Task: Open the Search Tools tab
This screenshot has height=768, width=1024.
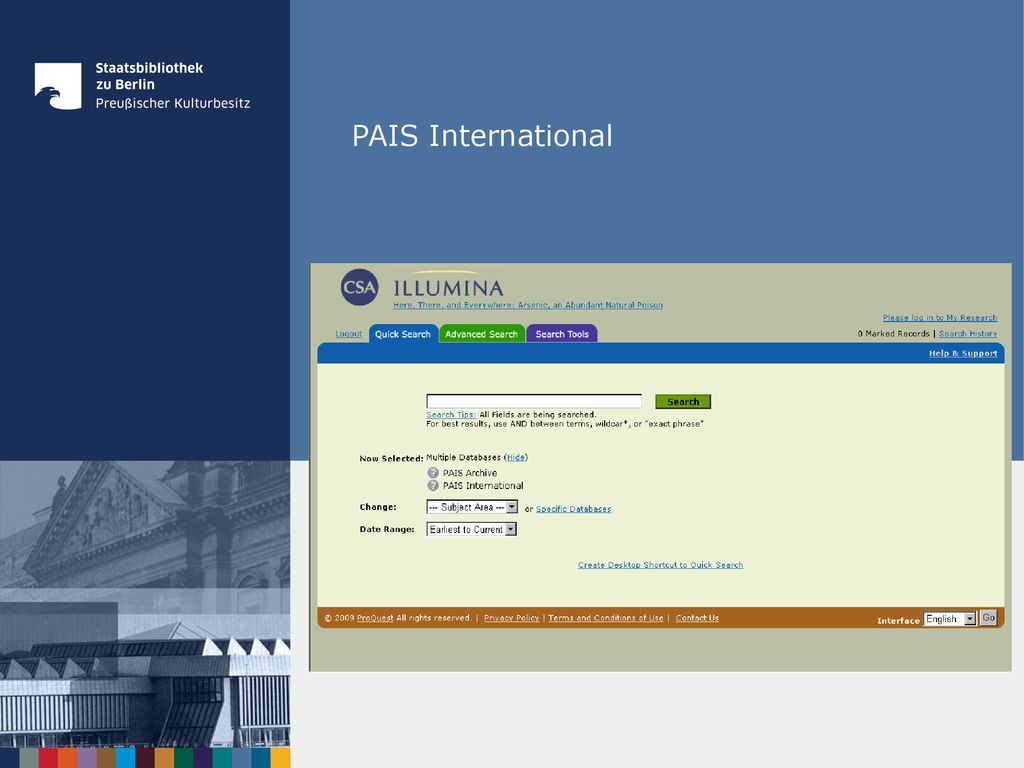Action: (x=562, y=334)
